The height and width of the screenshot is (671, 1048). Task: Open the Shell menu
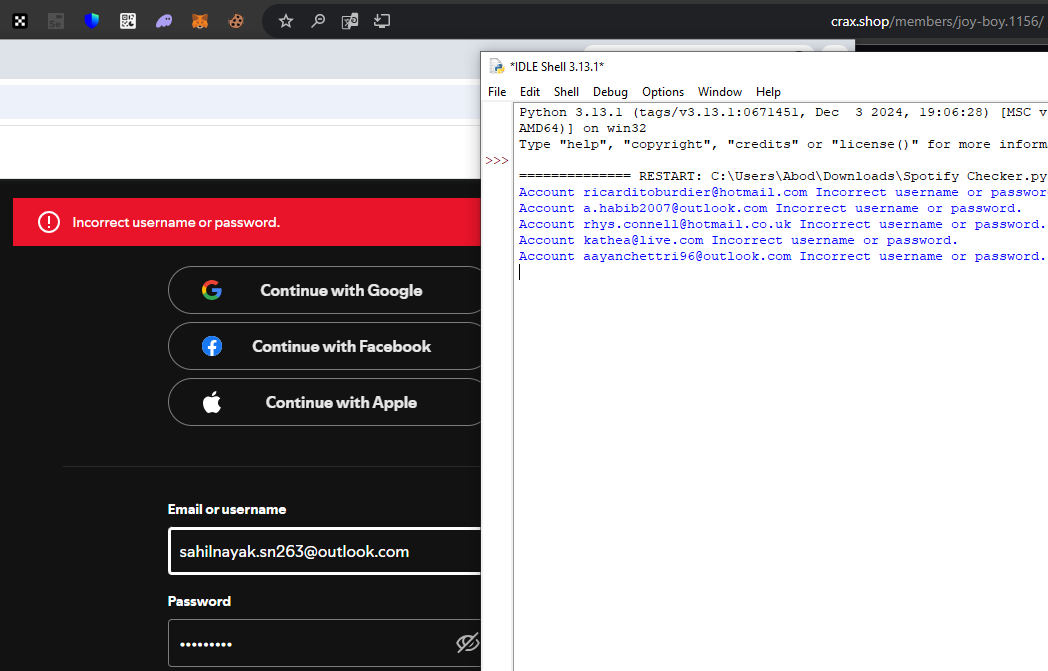tap(566, 92)
